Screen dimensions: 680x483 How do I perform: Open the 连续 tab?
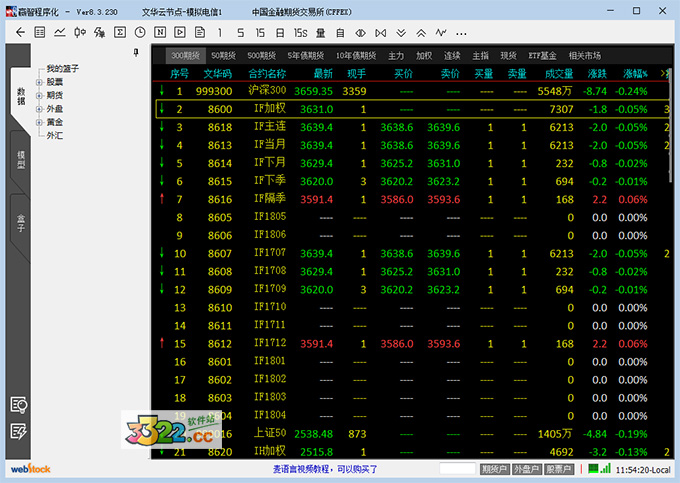click(452, 55)
